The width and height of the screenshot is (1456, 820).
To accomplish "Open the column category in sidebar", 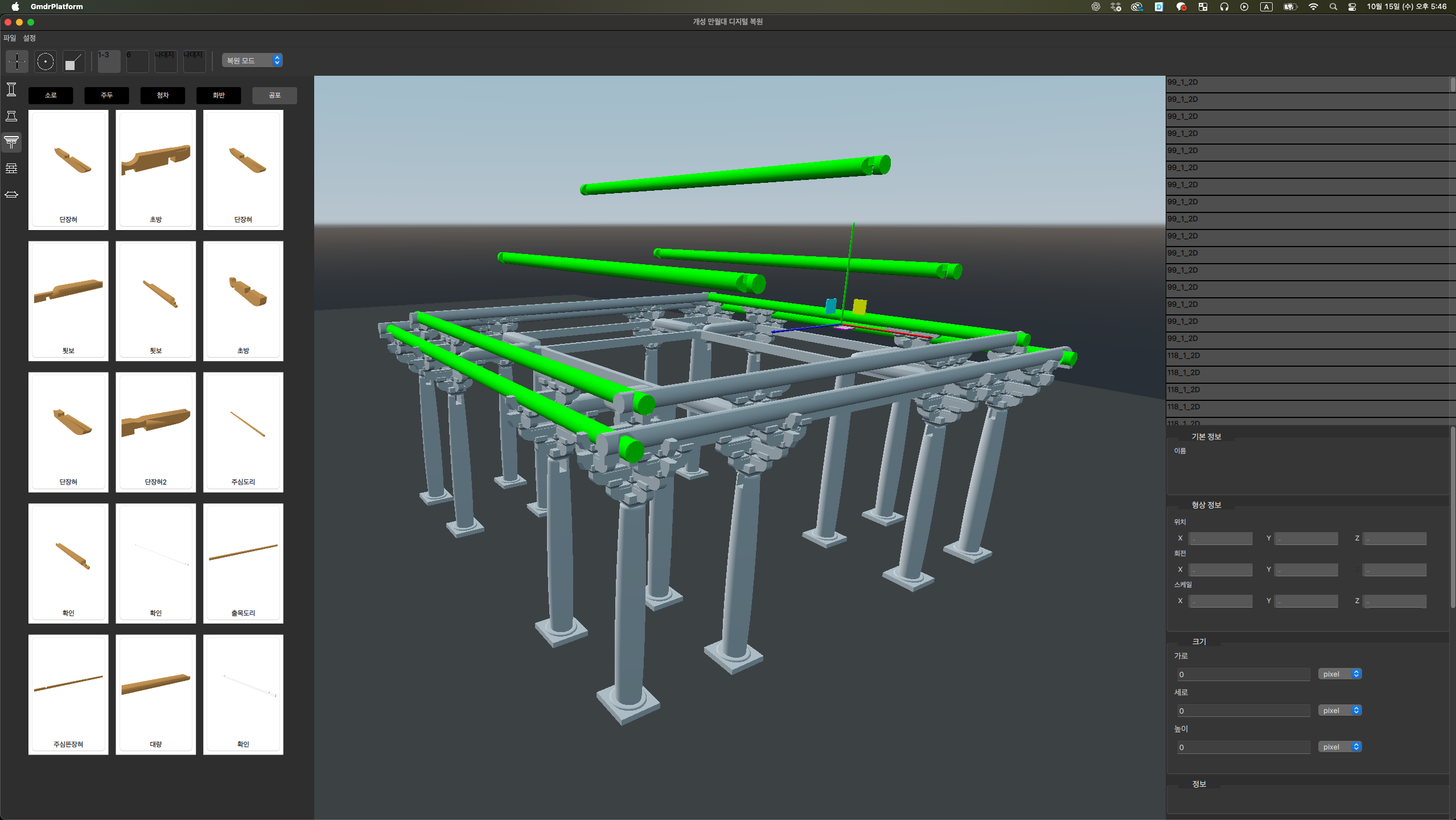I will pyautogui.click(x=11, y=89).
